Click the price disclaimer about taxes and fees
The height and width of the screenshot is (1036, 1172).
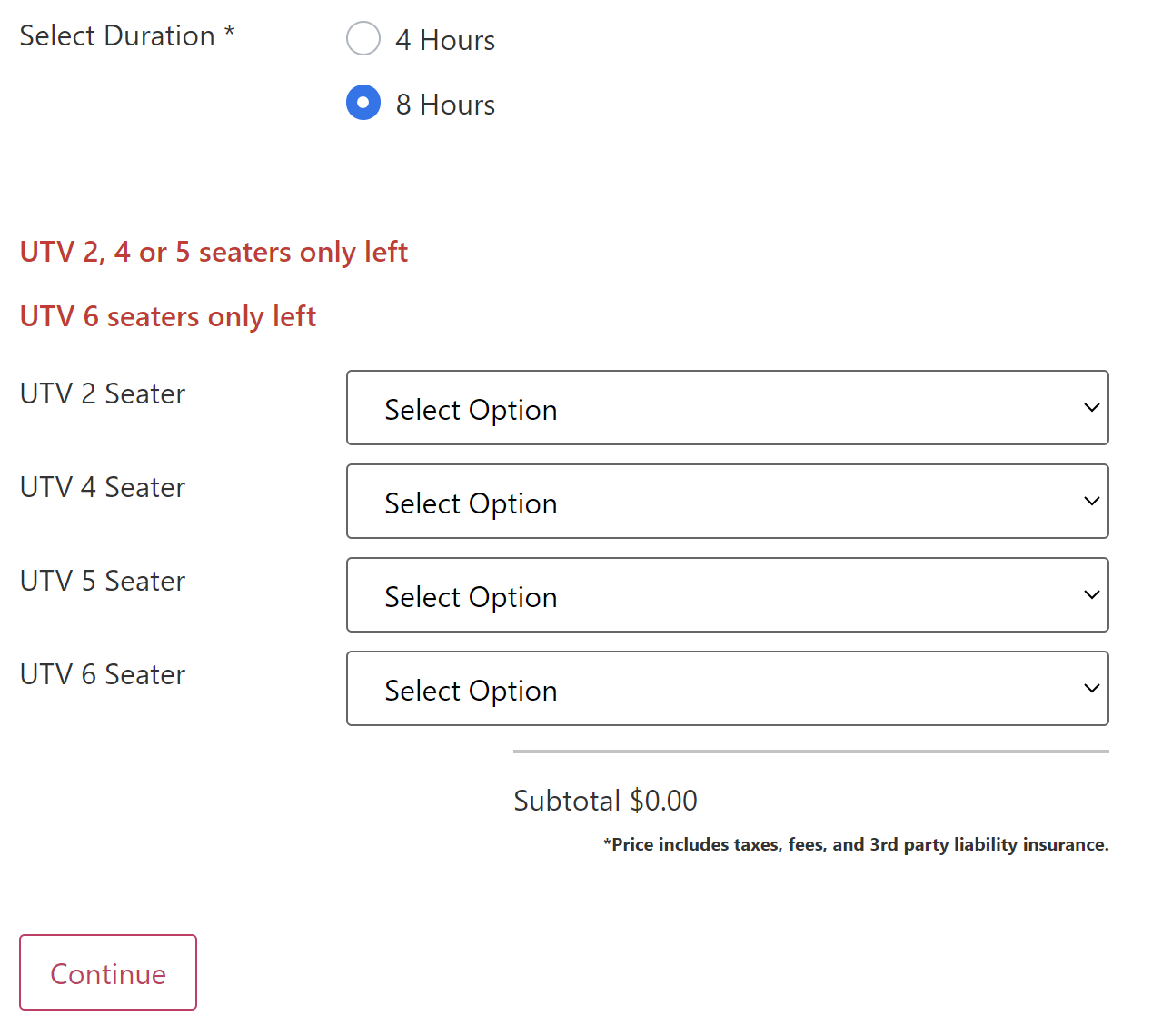[x=856, y=844]
